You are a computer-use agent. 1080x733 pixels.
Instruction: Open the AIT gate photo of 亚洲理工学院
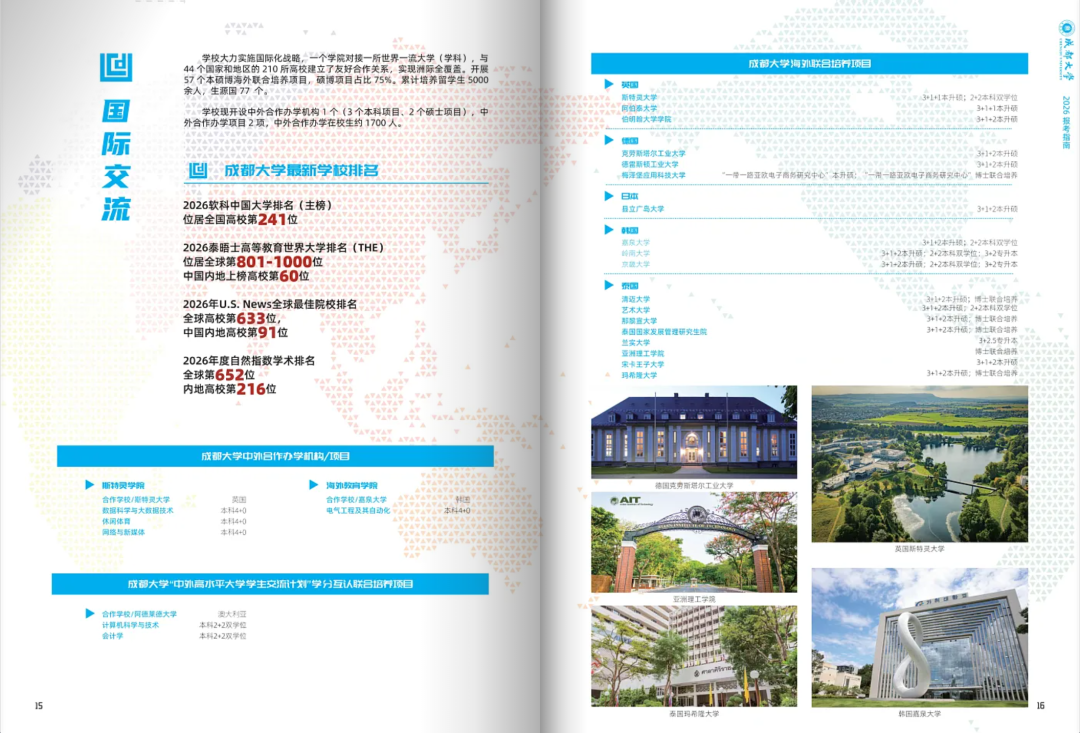694,542
